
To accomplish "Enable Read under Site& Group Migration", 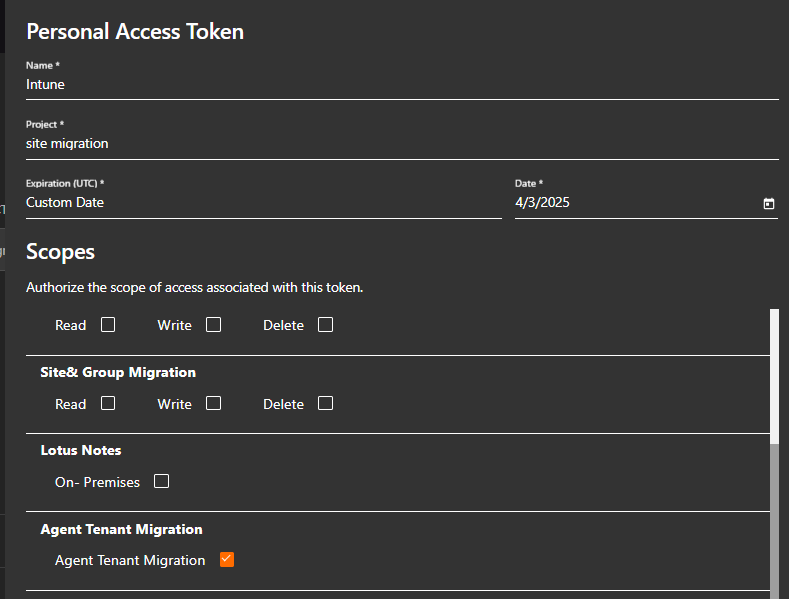I will (108, 403).
